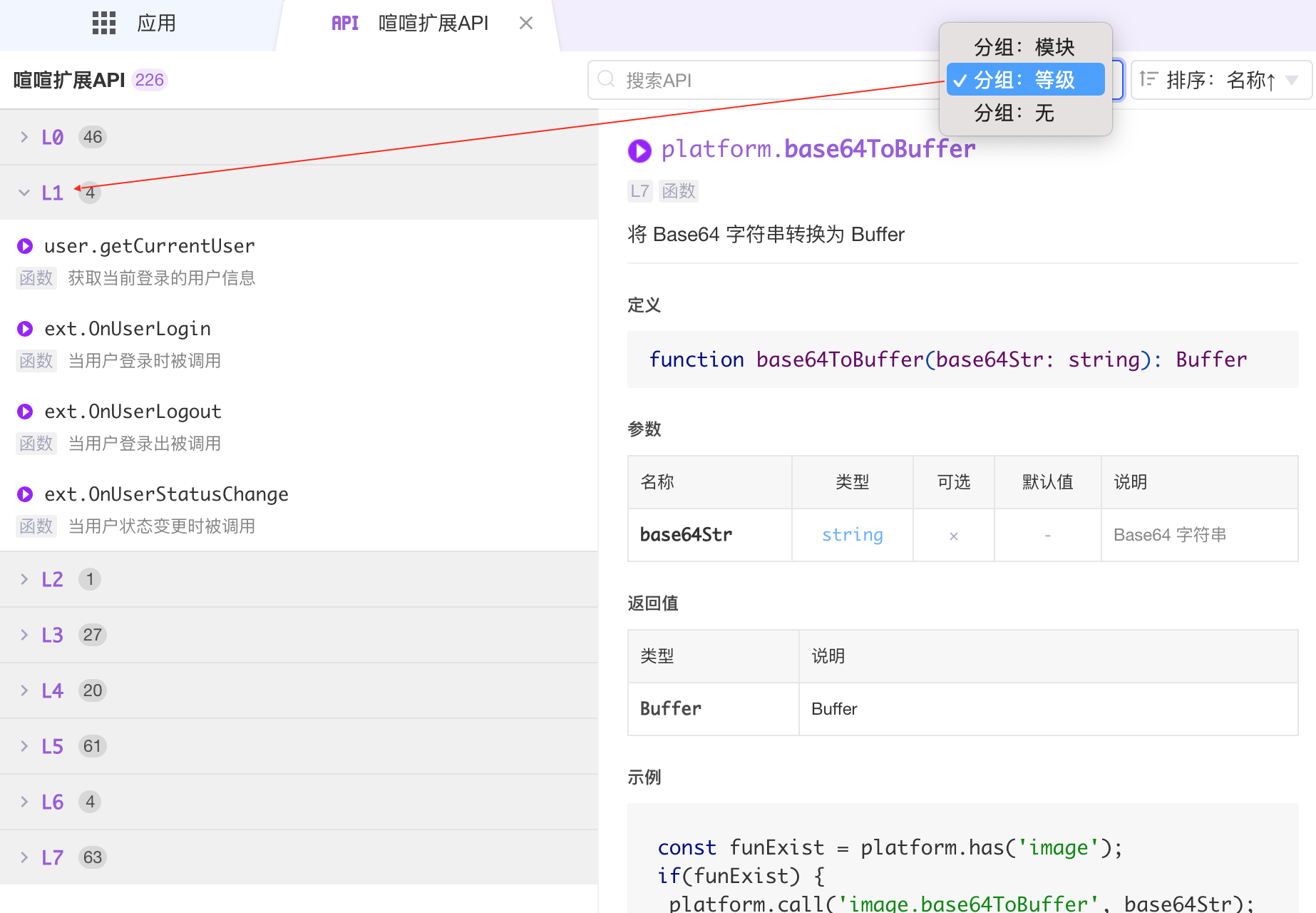Viewport: 1316px width, 913px height.
Task: Expand the L7 group with 63 items
Action: (52, 857)
